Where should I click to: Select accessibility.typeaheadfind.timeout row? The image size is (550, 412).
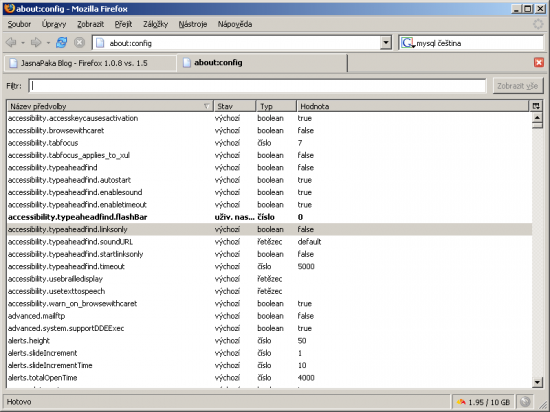269,266
